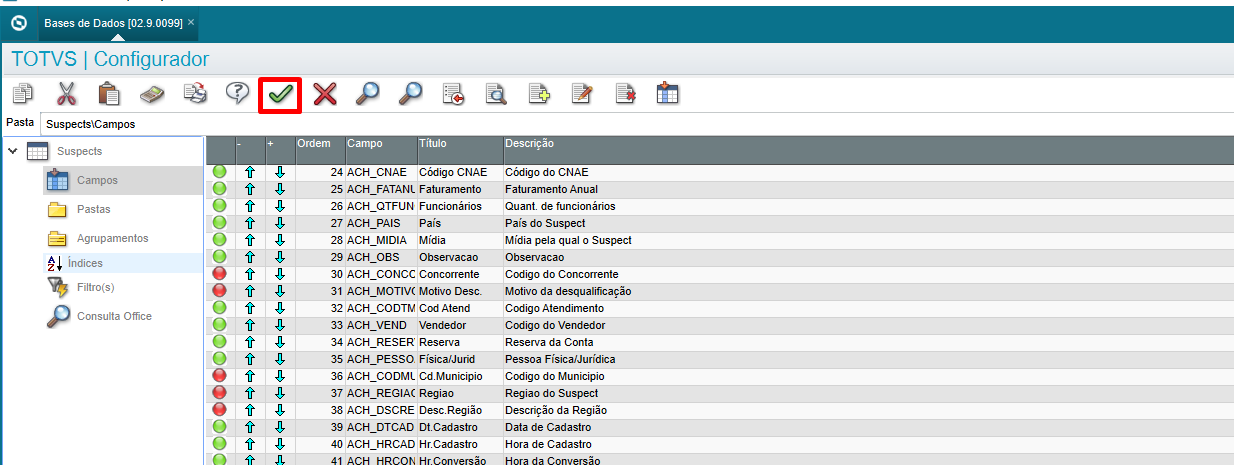The image size is (1234, 465).
Task: Edit item with document-pencil icon
Action: 582,94
